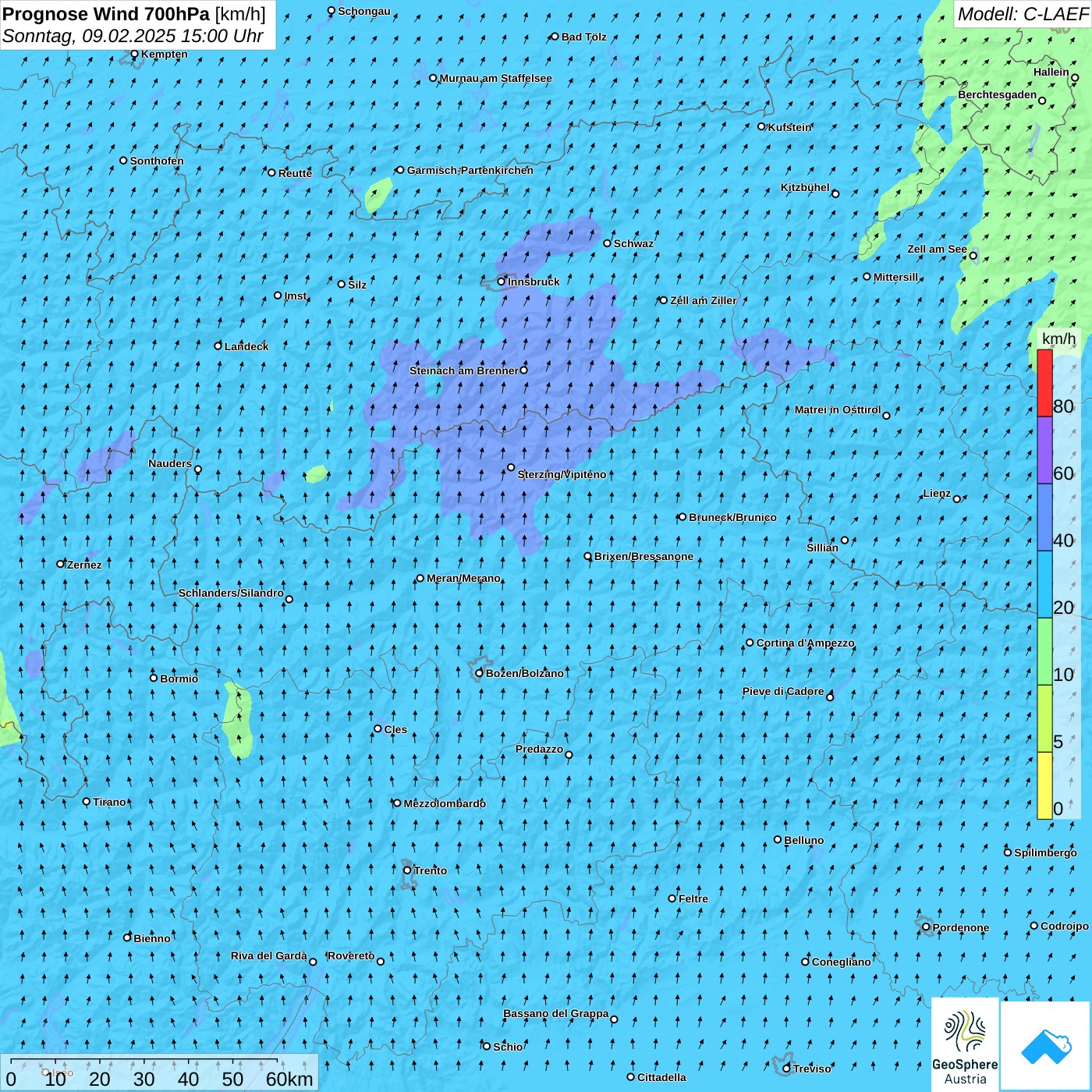This screenshot has height=1092, width=1092.
Task: Click the Predazzo location dot
Action: [569, 754]
